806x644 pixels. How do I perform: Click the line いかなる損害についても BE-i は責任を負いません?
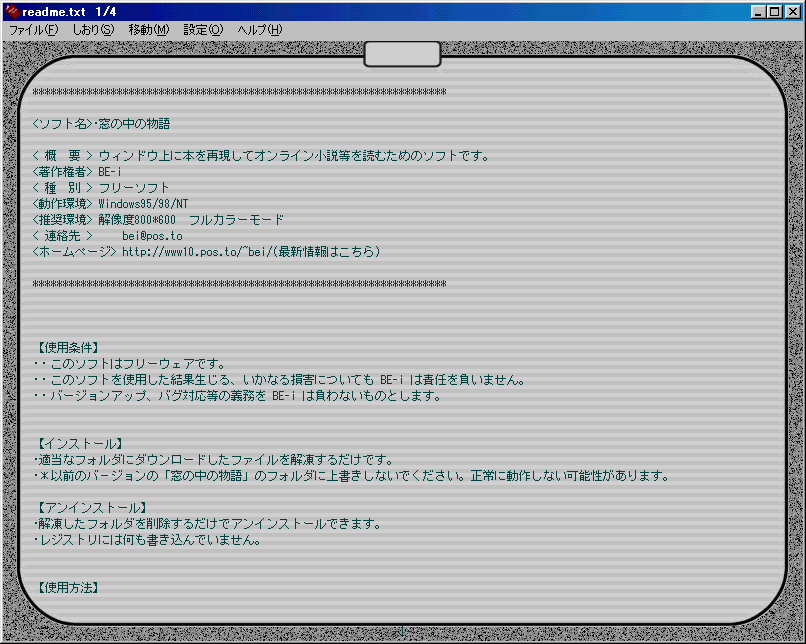pos(279,380)
